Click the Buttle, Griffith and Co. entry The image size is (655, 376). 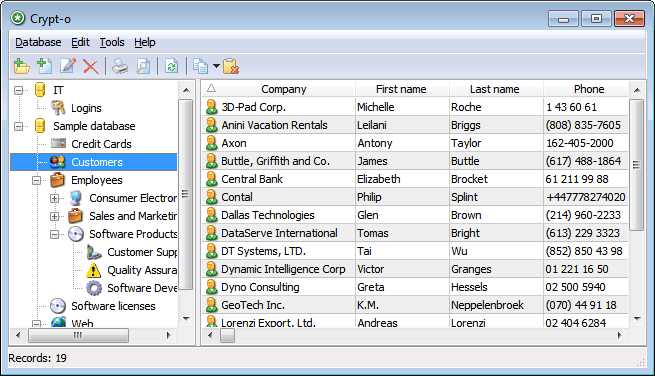(x=275, y=161)
